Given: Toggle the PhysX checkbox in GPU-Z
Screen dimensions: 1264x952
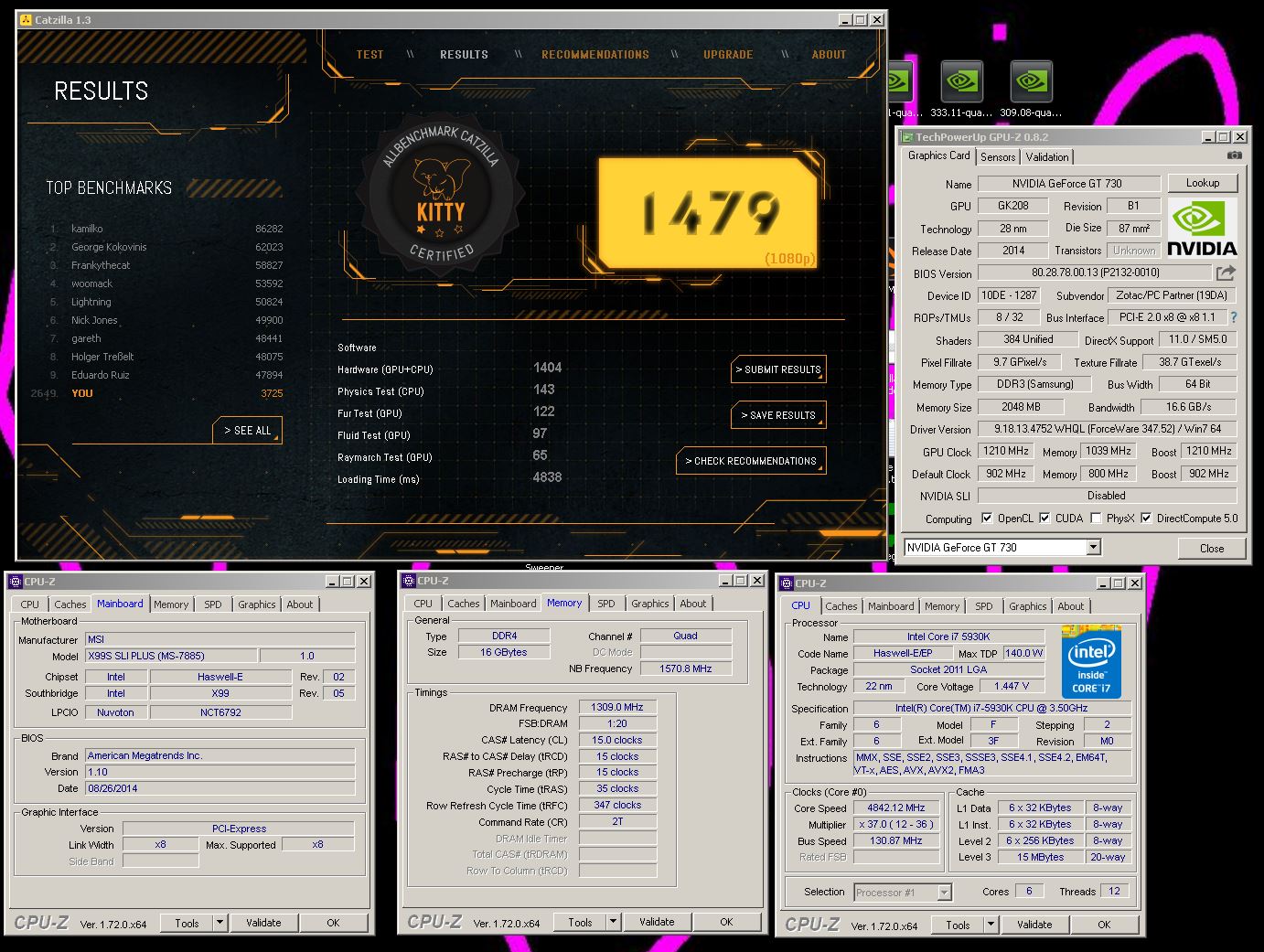Looking at the screenshot, I should (1096, 519).
